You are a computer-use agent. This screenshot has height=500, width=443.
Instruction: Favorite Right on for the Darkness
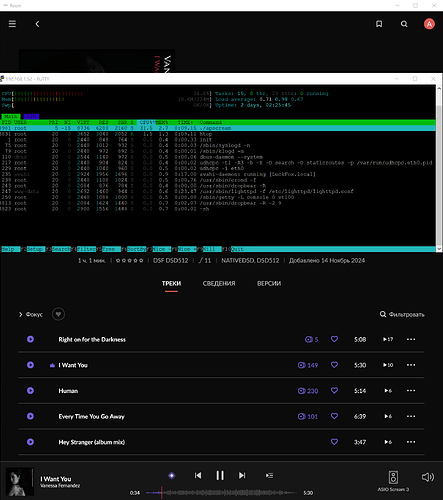coord(334,339)
